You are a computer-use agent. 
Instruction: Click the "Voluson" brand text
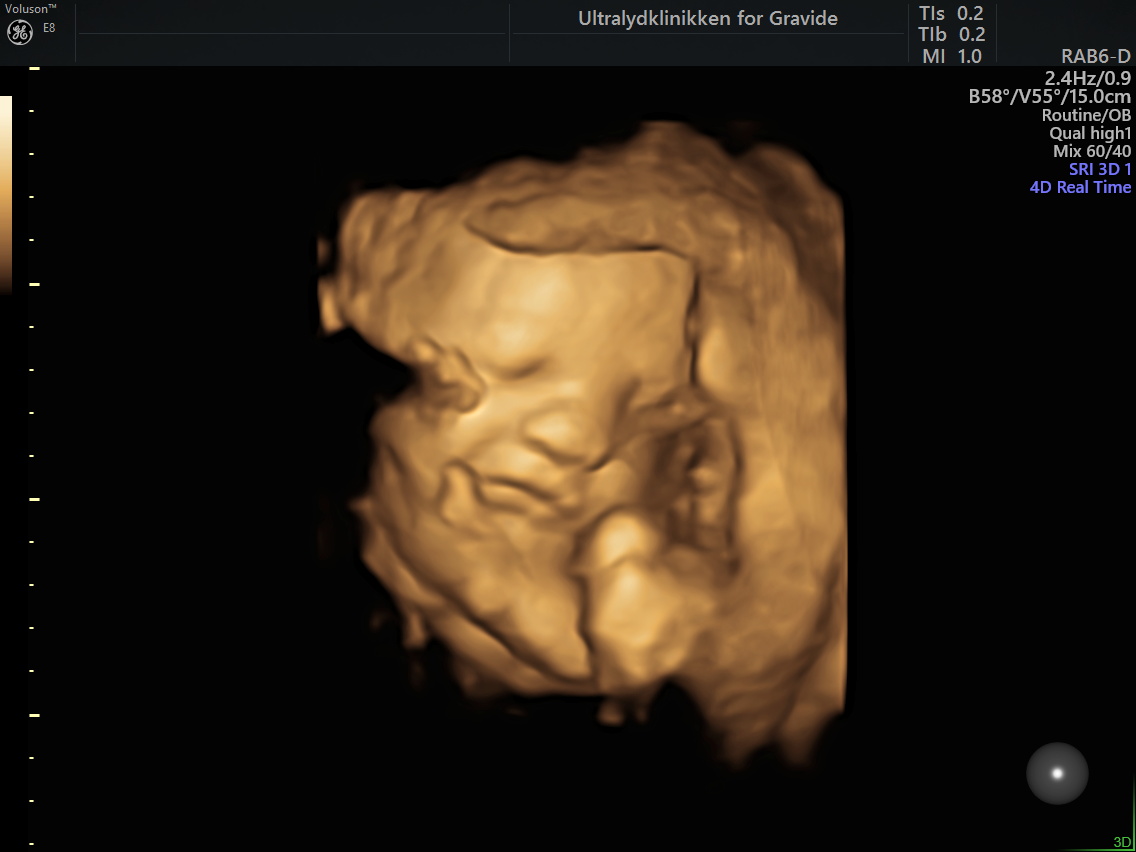tap(30, 8)
